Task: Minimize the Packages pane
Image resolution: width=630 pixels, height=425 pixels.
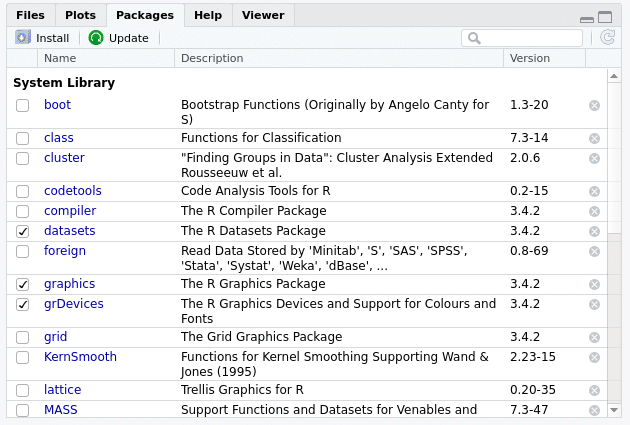Action: point(586,18)
